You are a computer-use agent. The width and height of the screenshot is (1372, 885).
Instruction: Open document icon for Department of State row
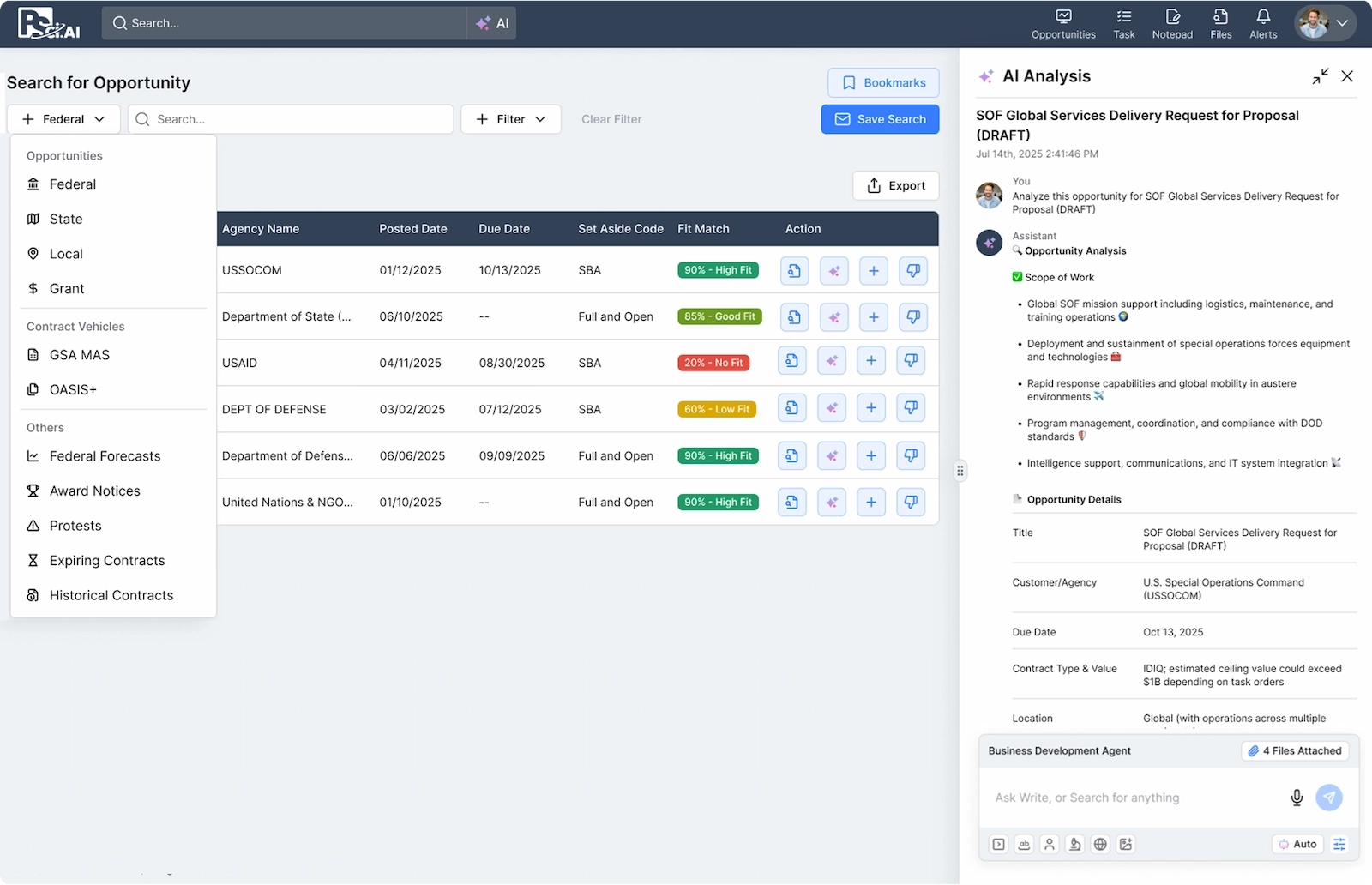(795, 317)
